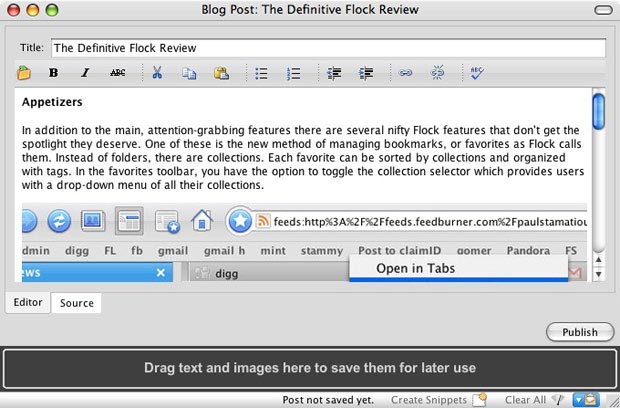The width and height of the screenshot is (620, 408).
Task: Copy selection with the copy icon
Action: coord(189,73)
